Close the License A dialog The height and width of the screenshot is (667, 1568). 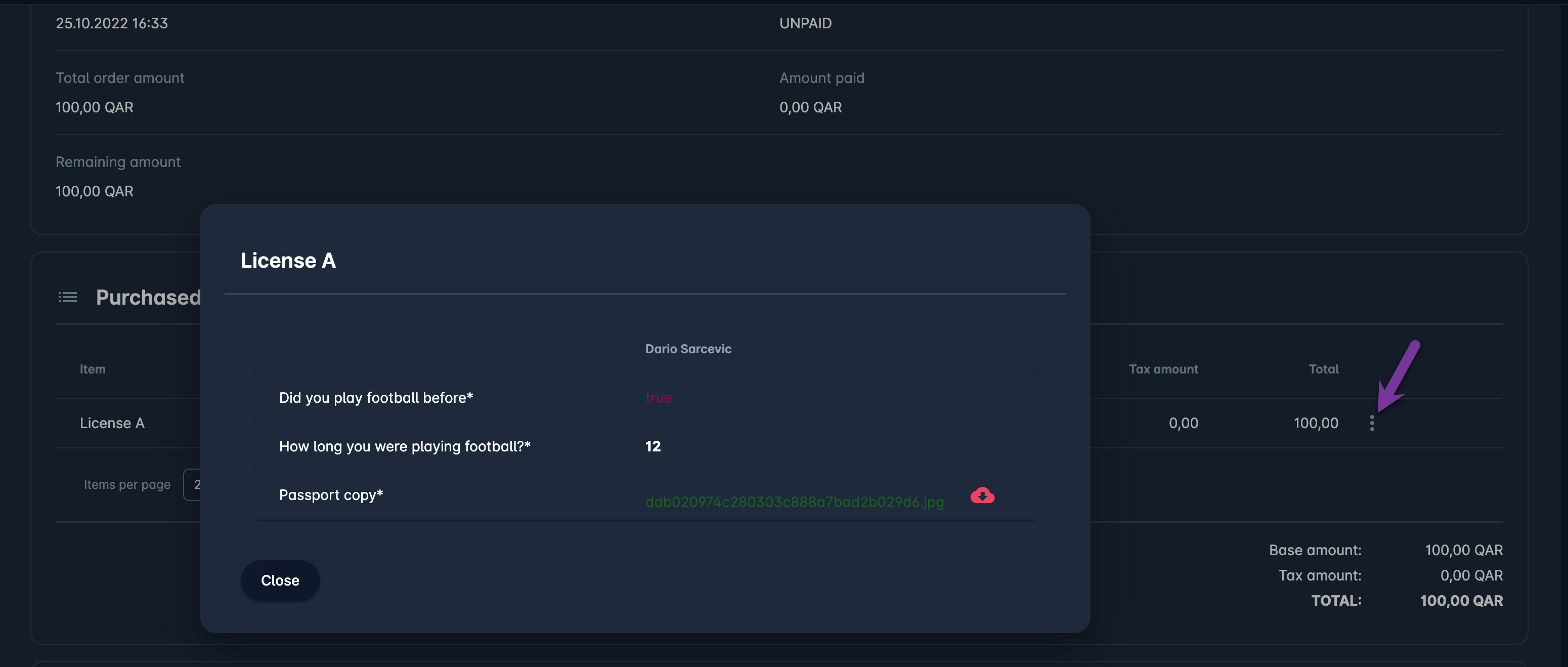pos(280,580)
